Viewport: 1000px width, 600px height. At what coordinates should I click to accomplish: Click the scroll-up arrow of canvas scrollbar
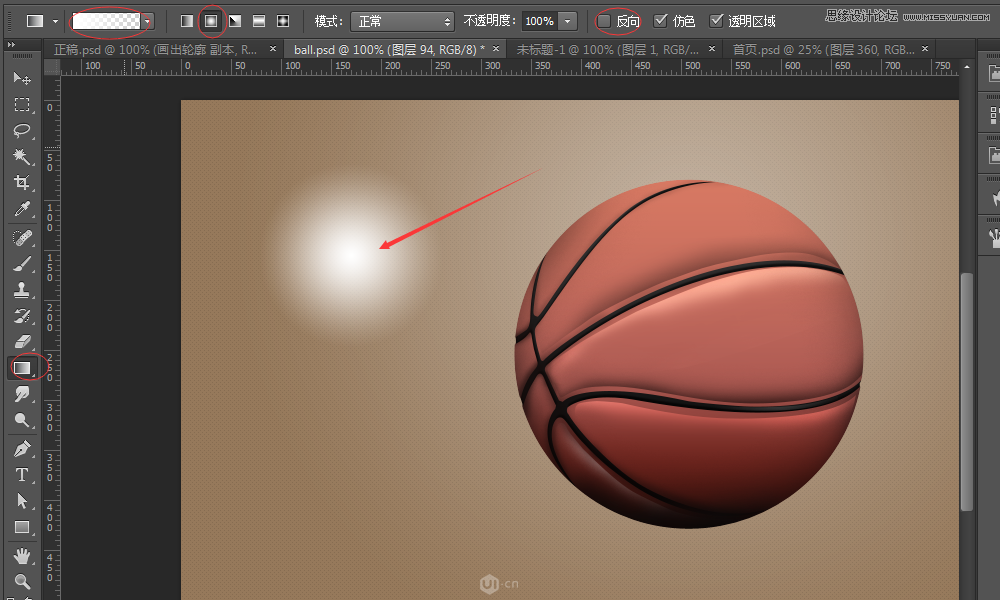[967, 66]
